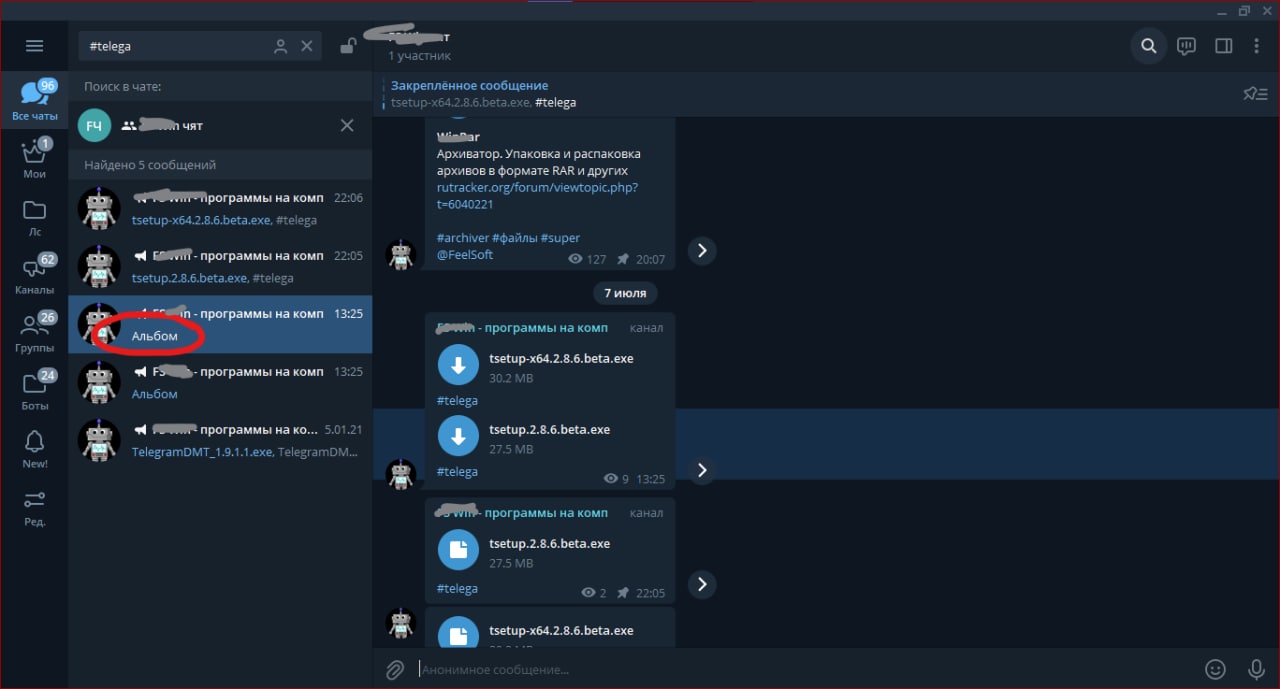1280x689 pixels.
Task: Download tsetup.2.8.6.beta.exe in album
Action: click(x=459, y=438)
